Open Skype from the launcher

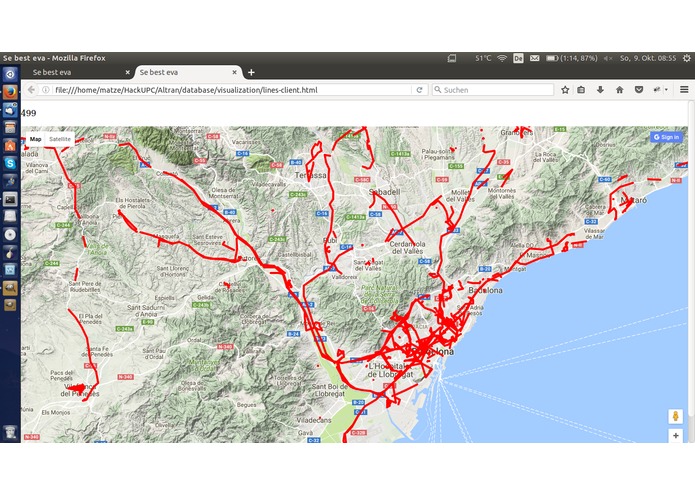(10, 163)
